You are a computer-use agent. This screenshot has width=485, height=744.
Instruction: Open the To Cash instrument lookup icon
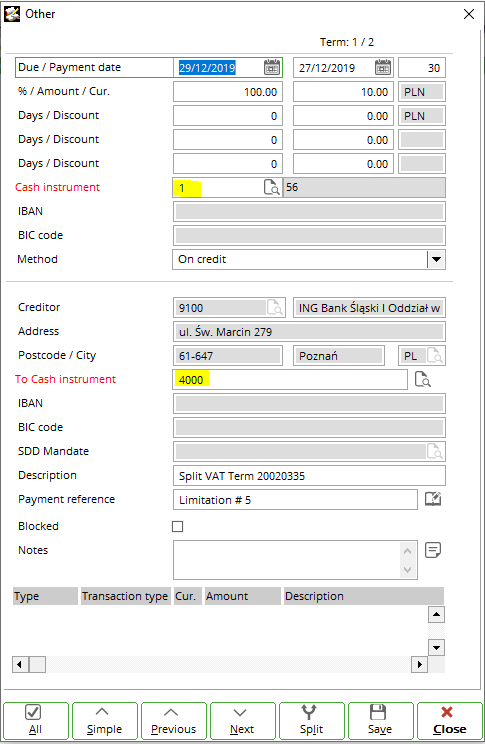pyautogui.click(x=422, y=379)
